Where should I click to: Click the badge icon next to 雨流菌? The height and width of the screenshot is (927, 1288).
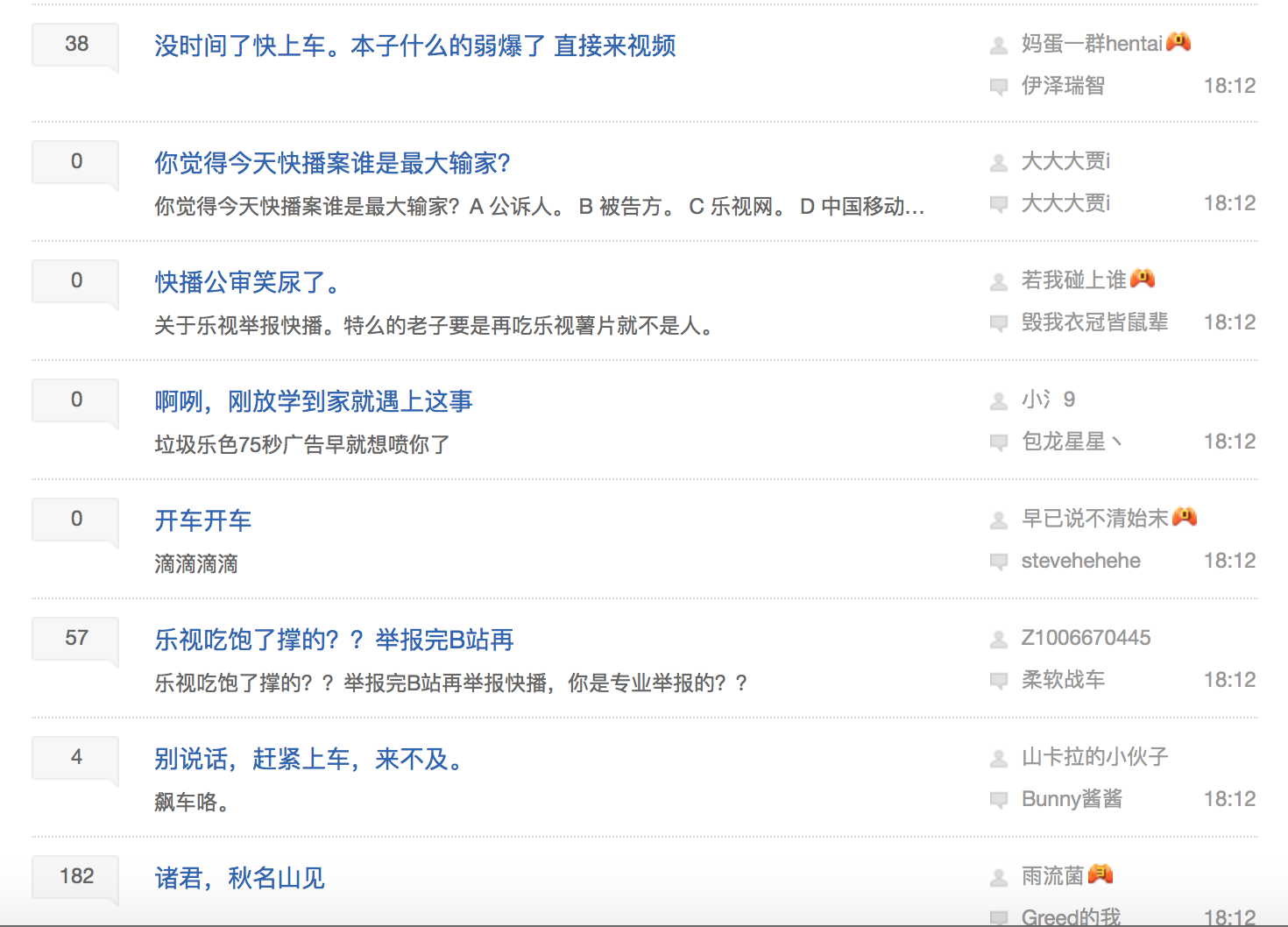pyautogui.click(x=1100, y=874)
